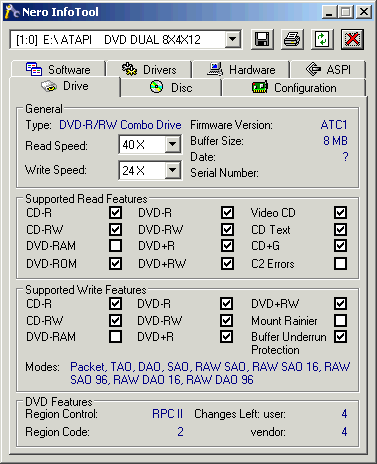Minimize the Nero InfoTool window
This screenshot has width=377, height=464.
[329, 12]
